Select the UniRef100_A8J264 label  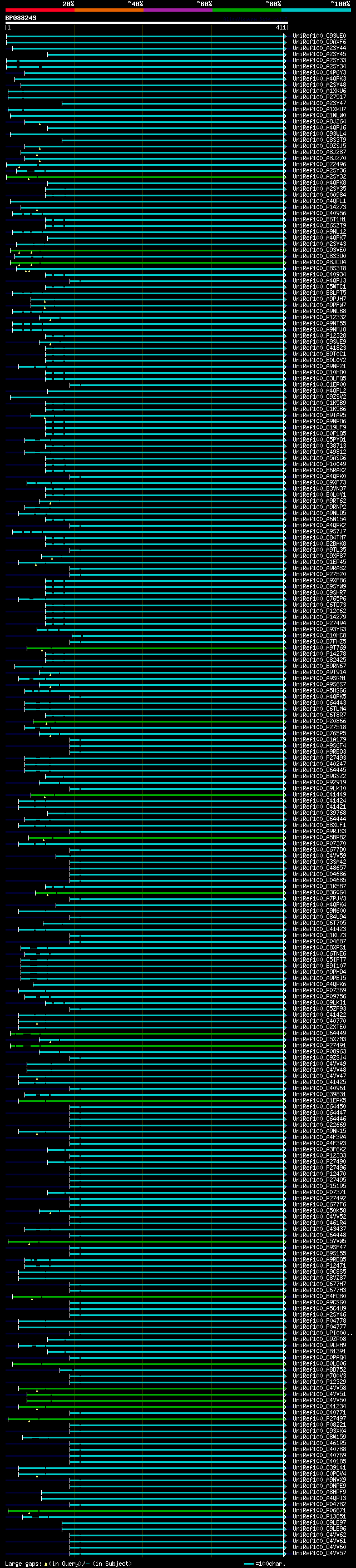[x=319, y=122]
